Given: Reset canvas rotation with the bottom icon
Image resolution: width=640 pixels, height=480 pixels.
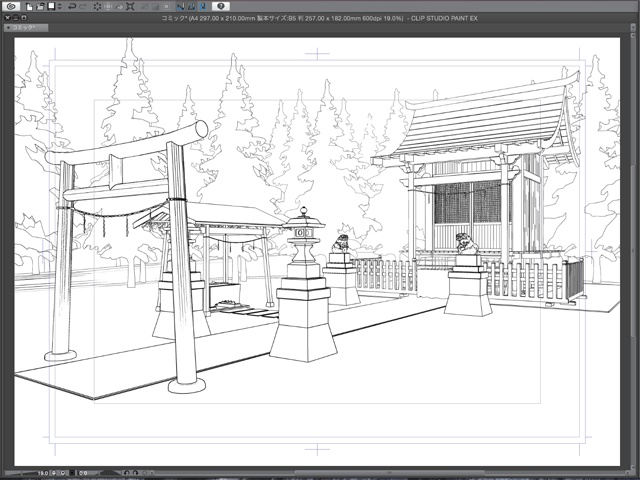Looking at the screenshot, I should coord(144,473).
